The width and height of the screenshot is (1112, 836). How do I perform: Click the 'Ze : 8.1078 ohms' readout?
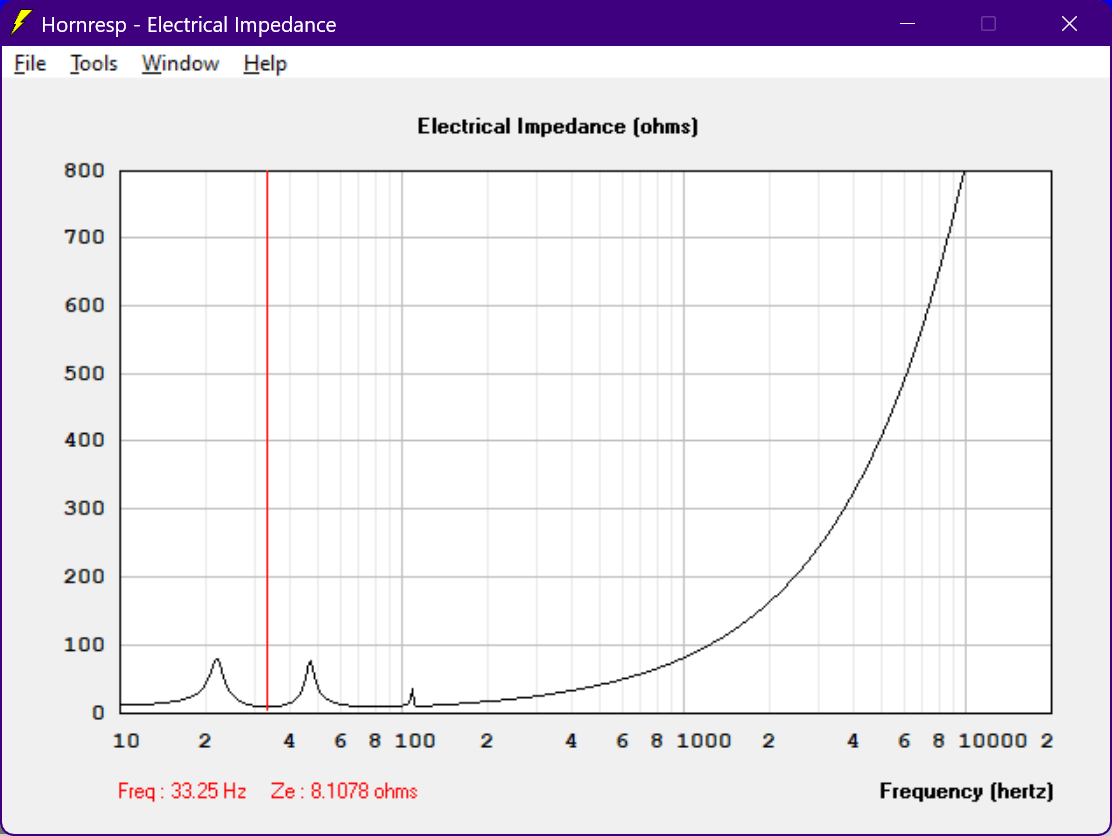click(344, 791)
